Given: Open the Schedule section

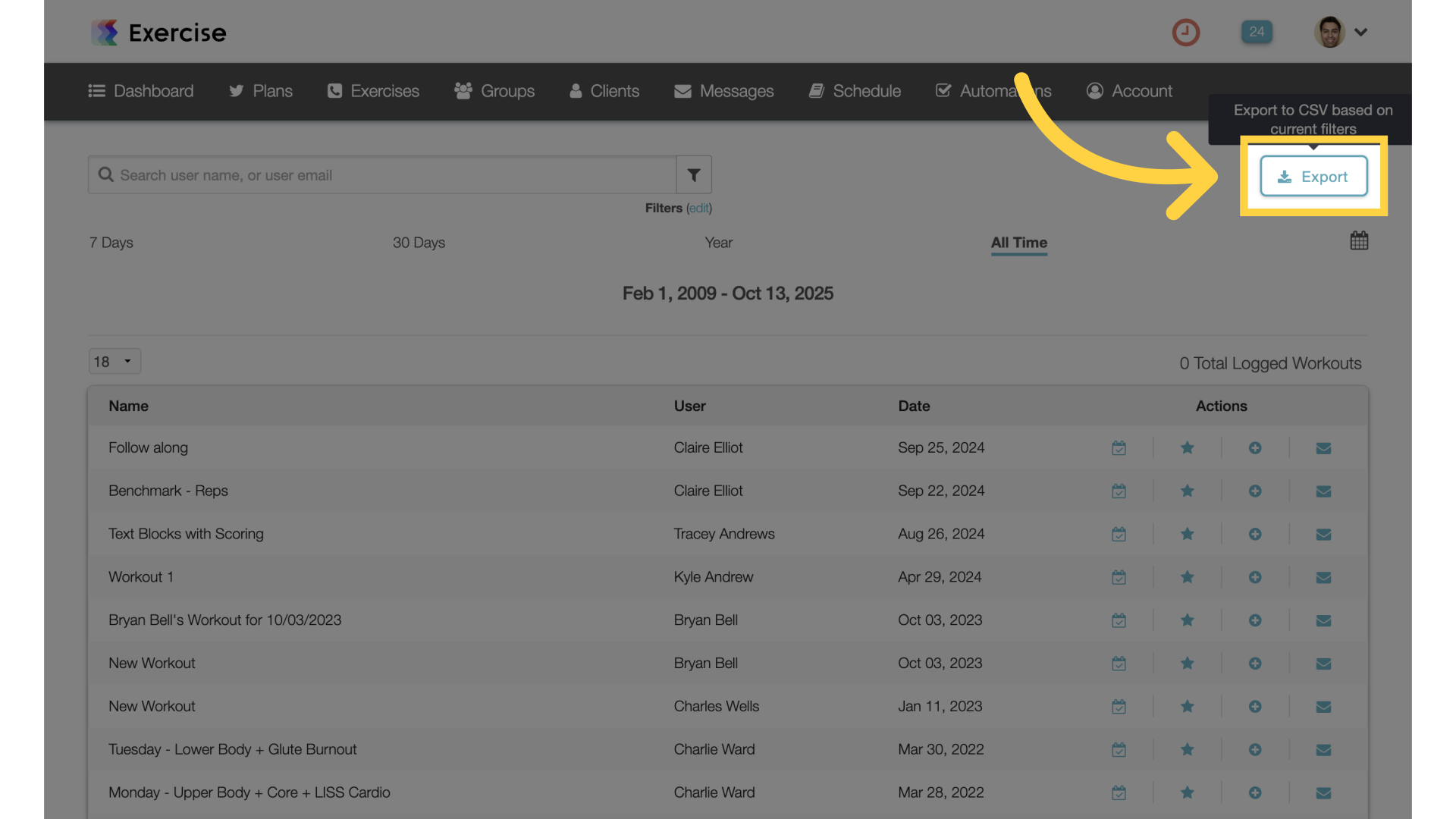Looking at the screenshot, I should (855, 91).
